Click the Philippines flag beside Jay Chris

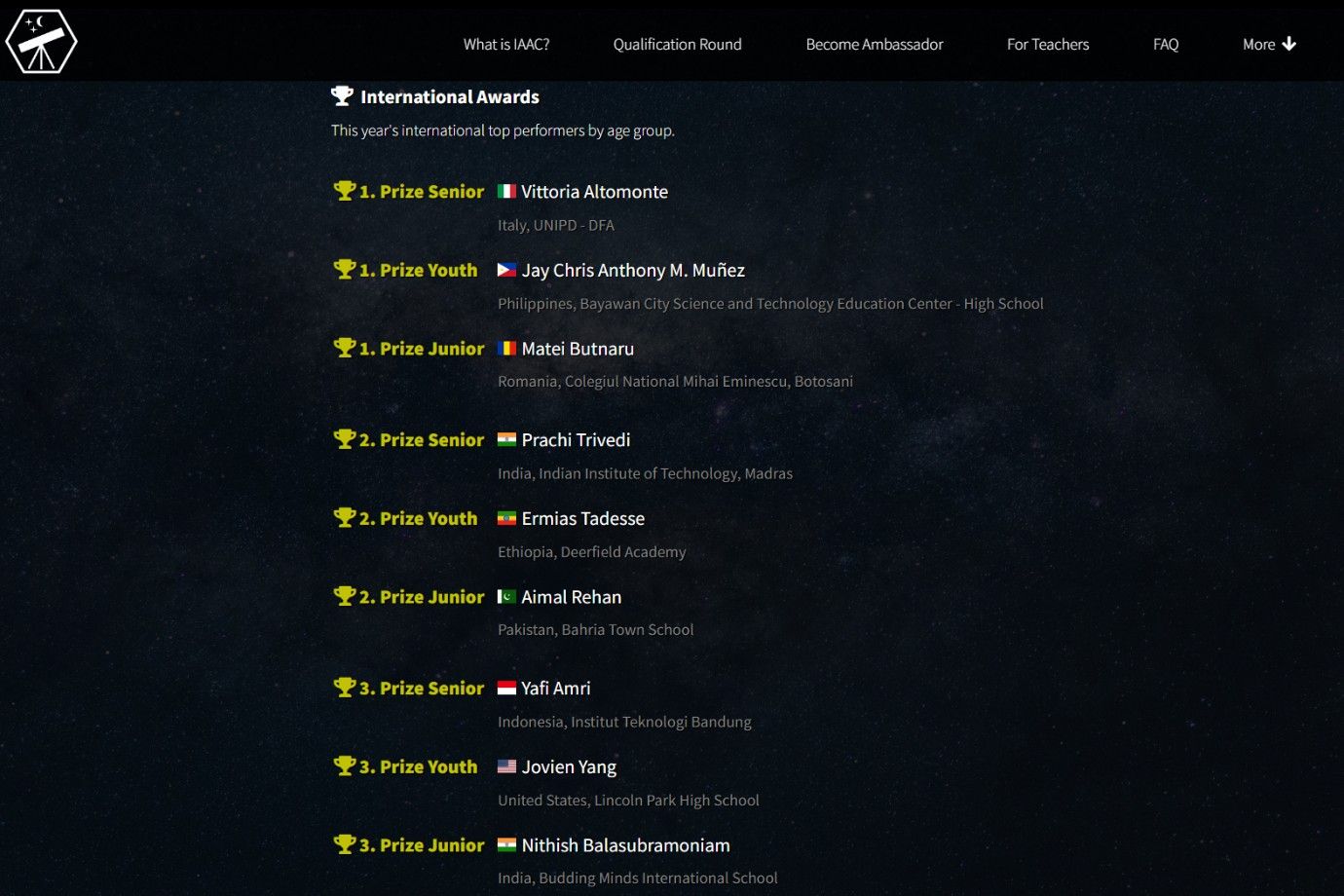click(506, 270)
